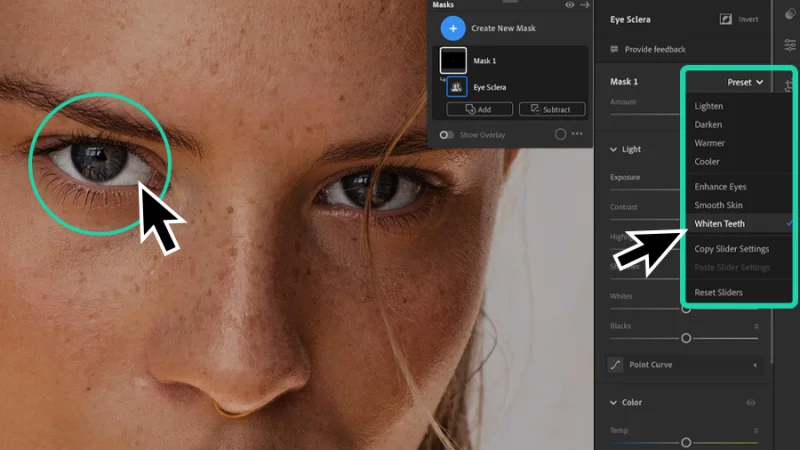Choose the Enhance Eyes preset
800x450 pixels.
720,187
